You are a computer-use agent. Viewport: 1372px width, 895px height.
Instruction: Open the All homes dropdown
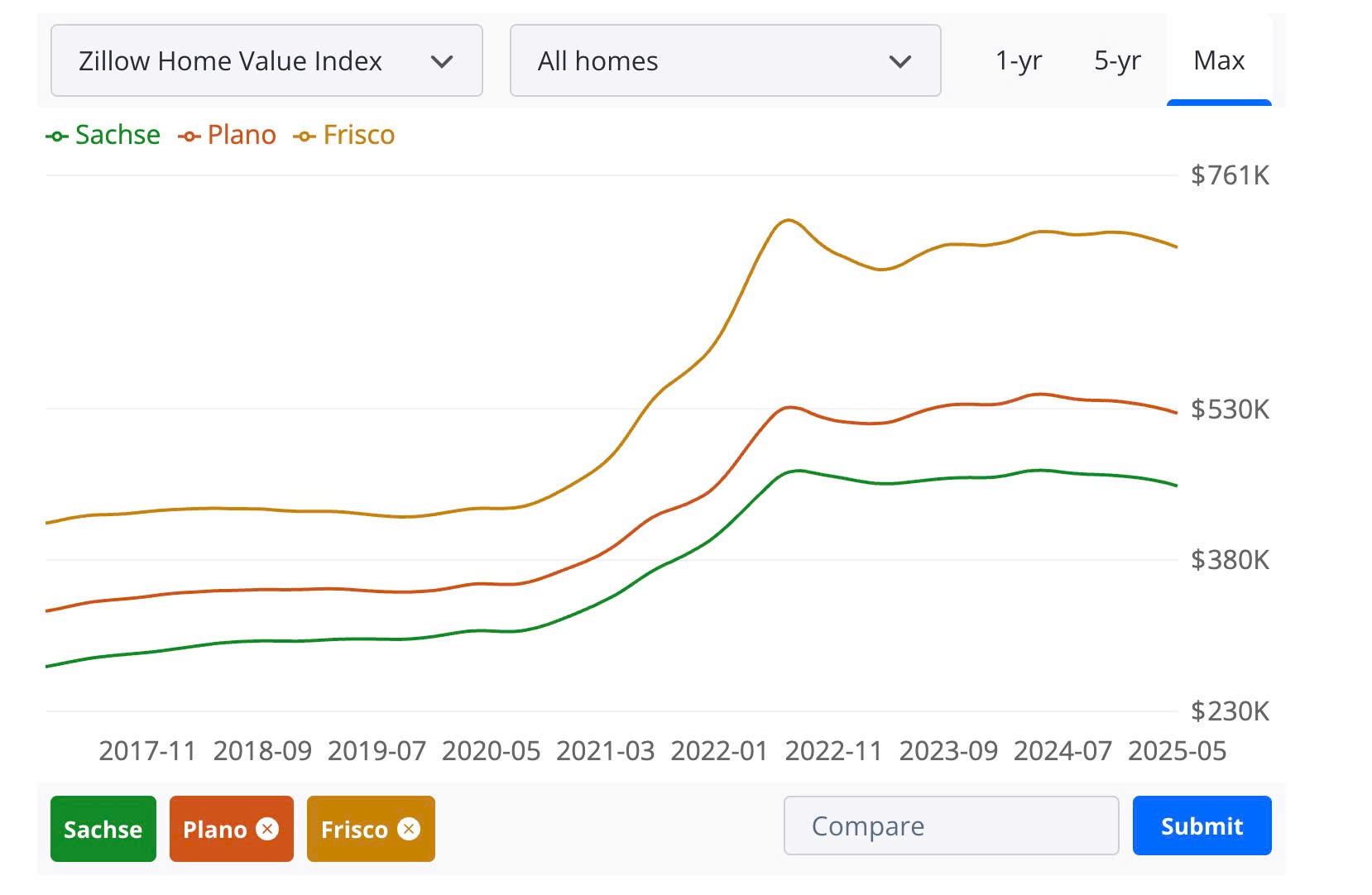point(725,60)
